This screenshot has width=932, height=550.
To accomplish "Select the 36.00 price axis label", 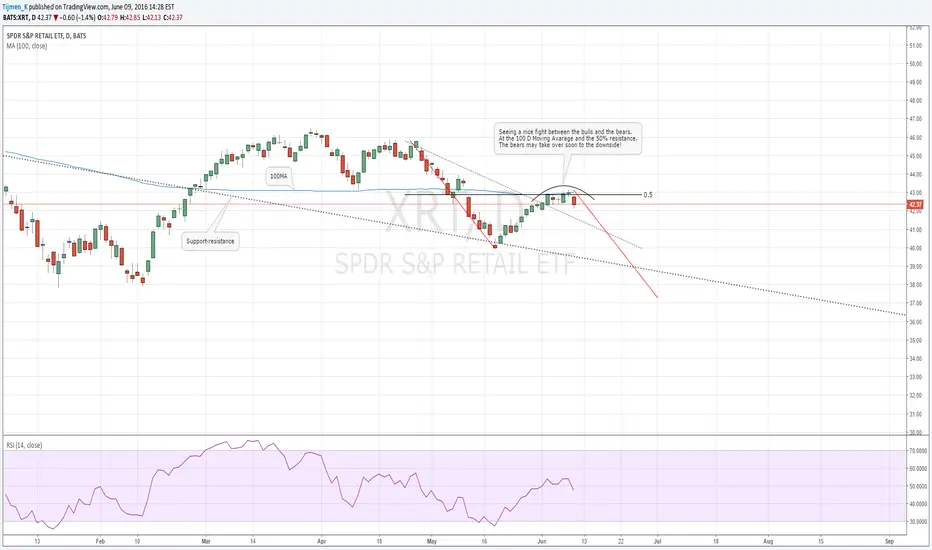I will pyautogui.click(x=915, y=322).
